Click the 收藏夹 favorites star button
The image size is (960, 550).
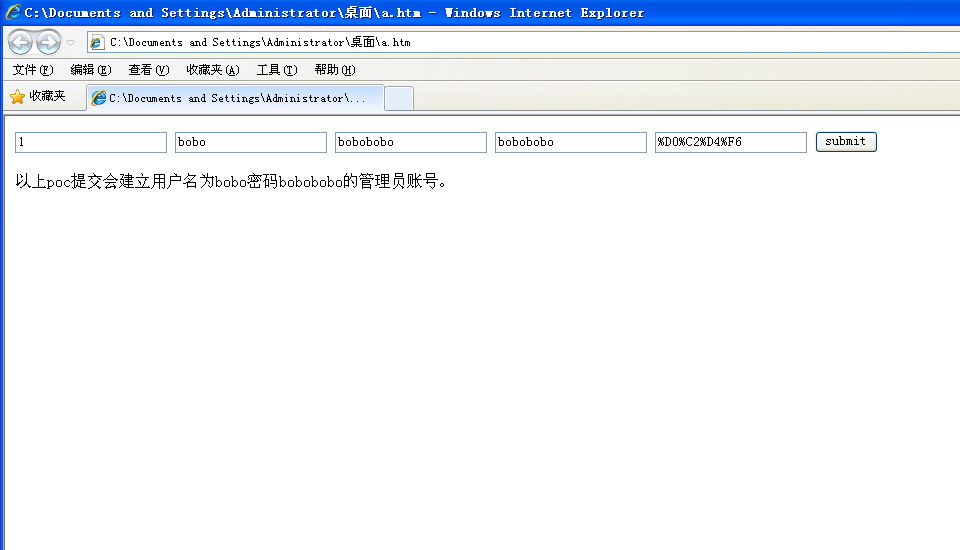click(38, 96)
